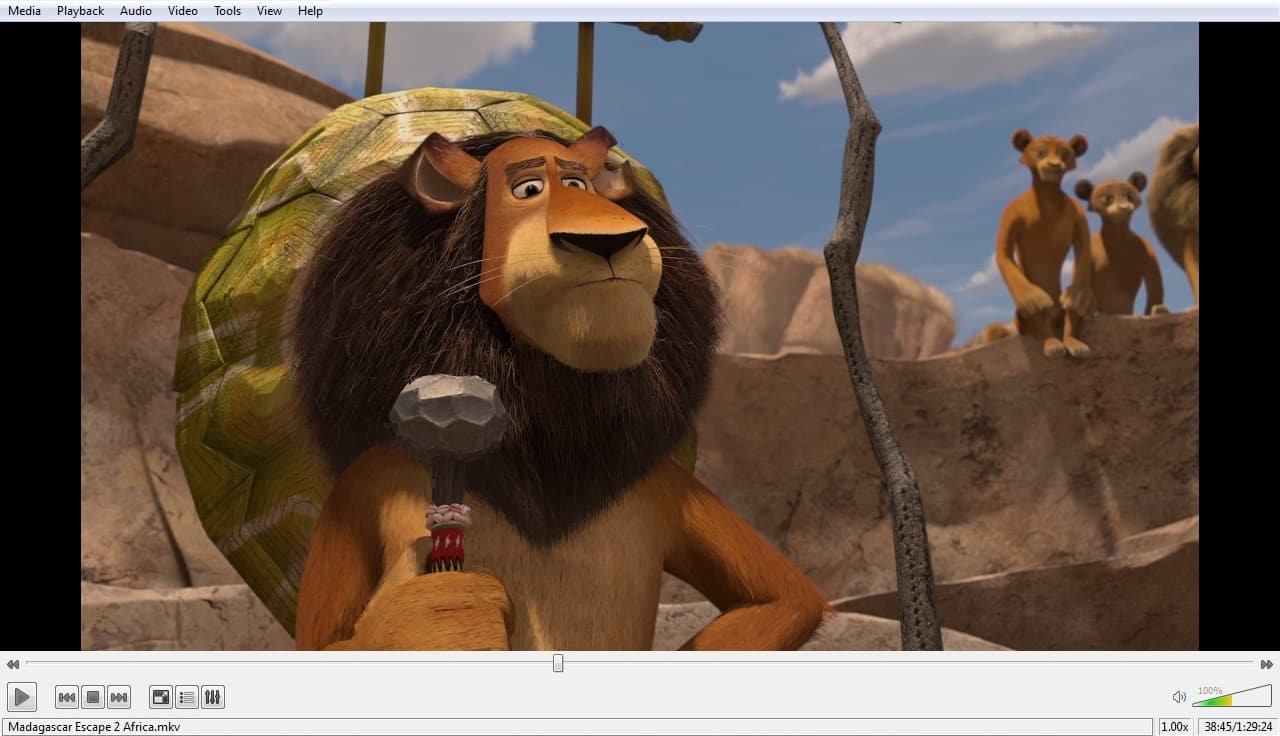The image size is (1280, 736).
Task: Skip to previous media track
Action: point(67,697)
